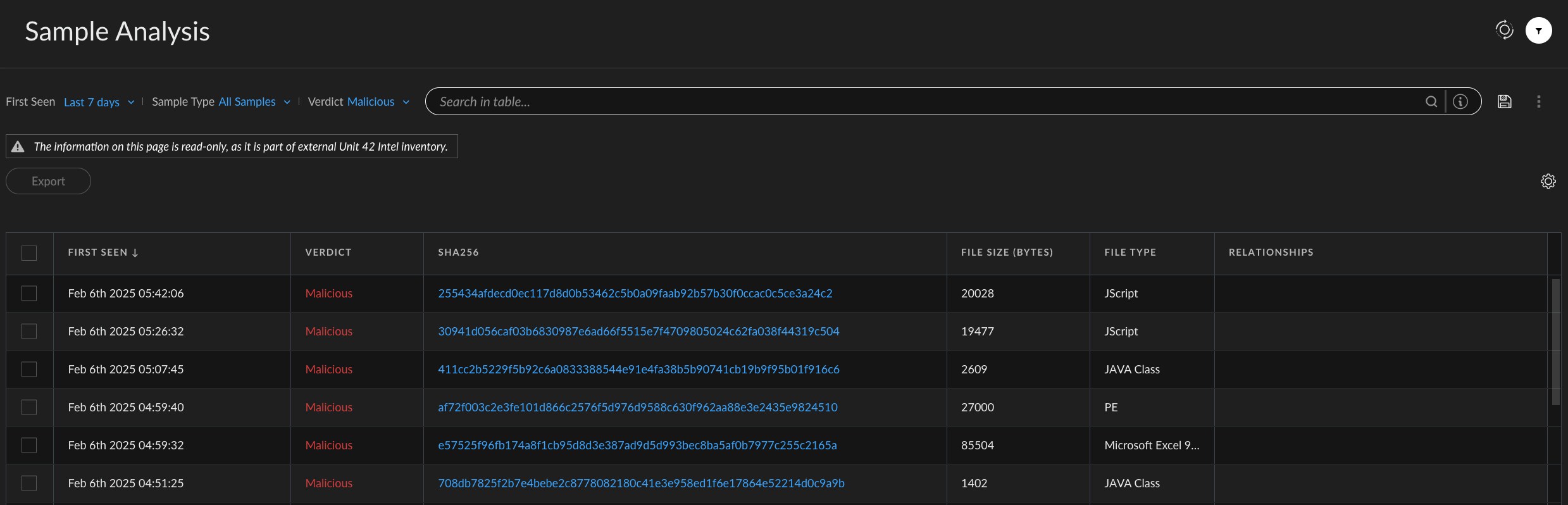Focus the Search in table input field
The width and height of the screenshot is (1568, 505).
point(924,102)
